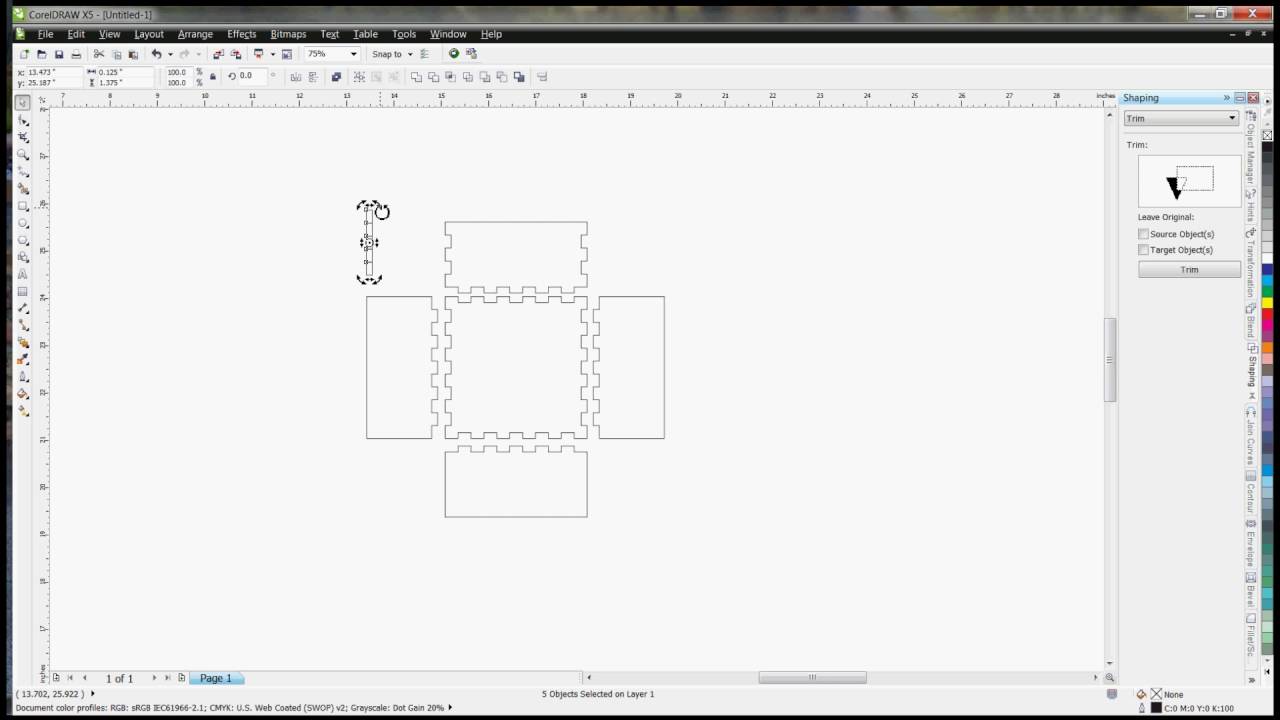Select the Blend interactive tool
Viewport: 1280px width, 720px height.
(23, 342)
